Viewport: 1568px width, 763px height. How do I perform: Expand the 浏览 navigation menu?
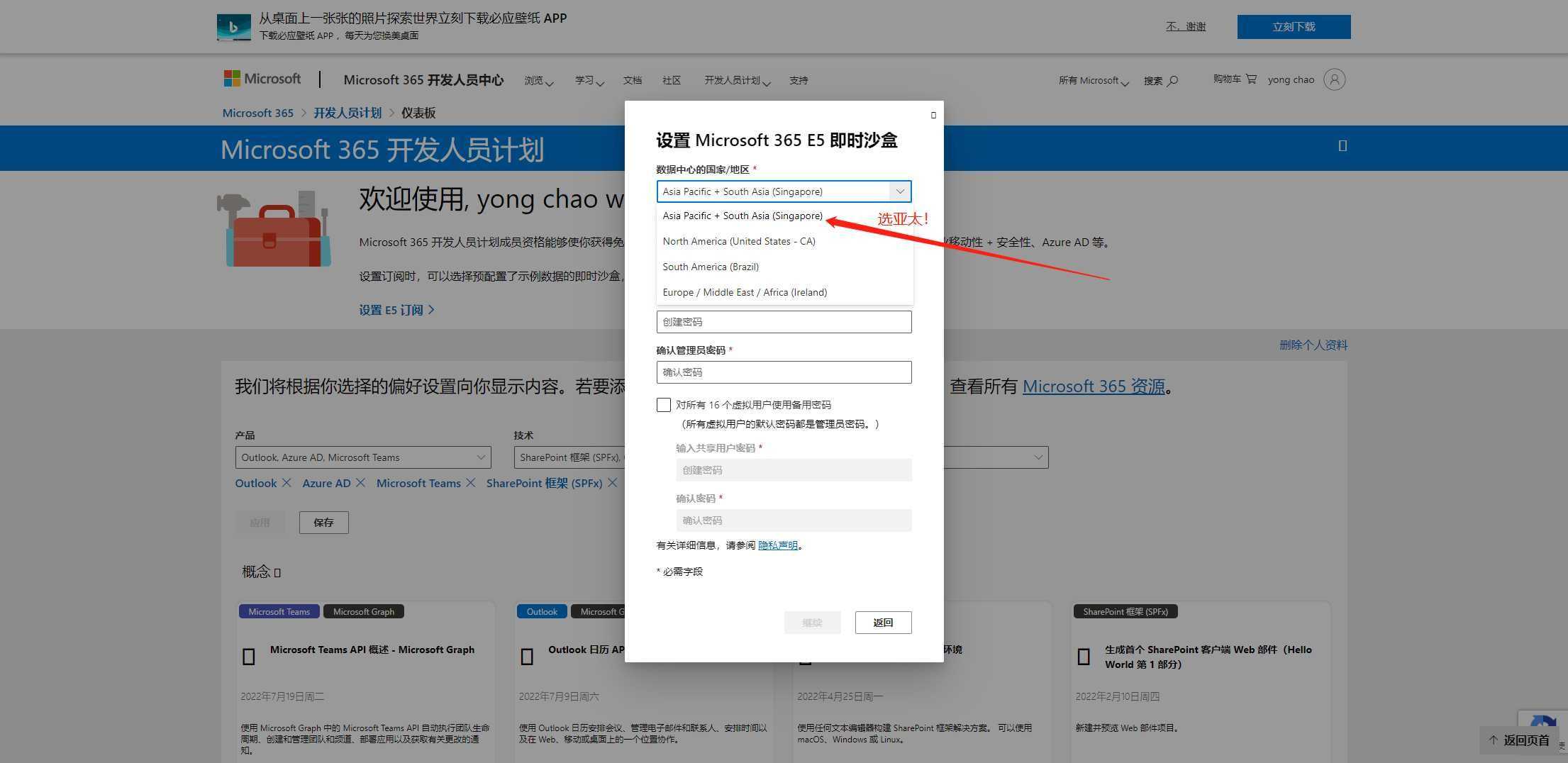point(539,81)
